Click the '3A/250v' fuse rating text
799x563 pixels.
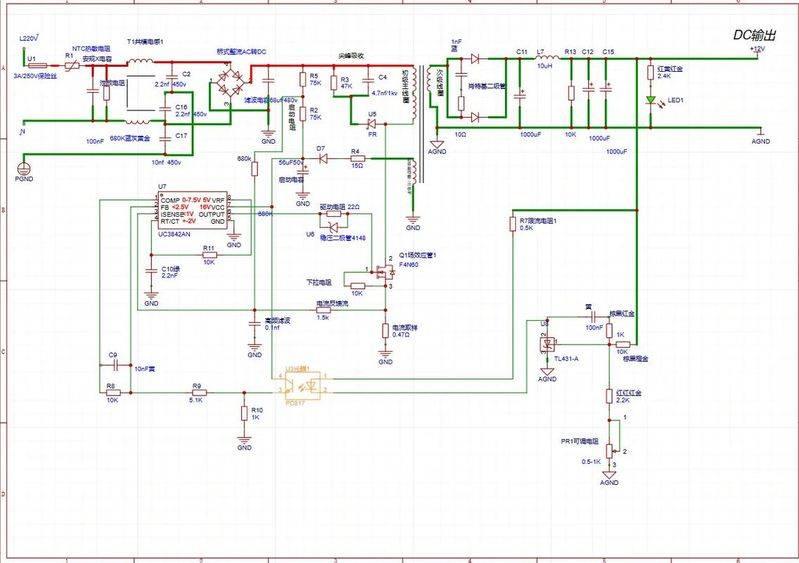[x=25, y=75]
